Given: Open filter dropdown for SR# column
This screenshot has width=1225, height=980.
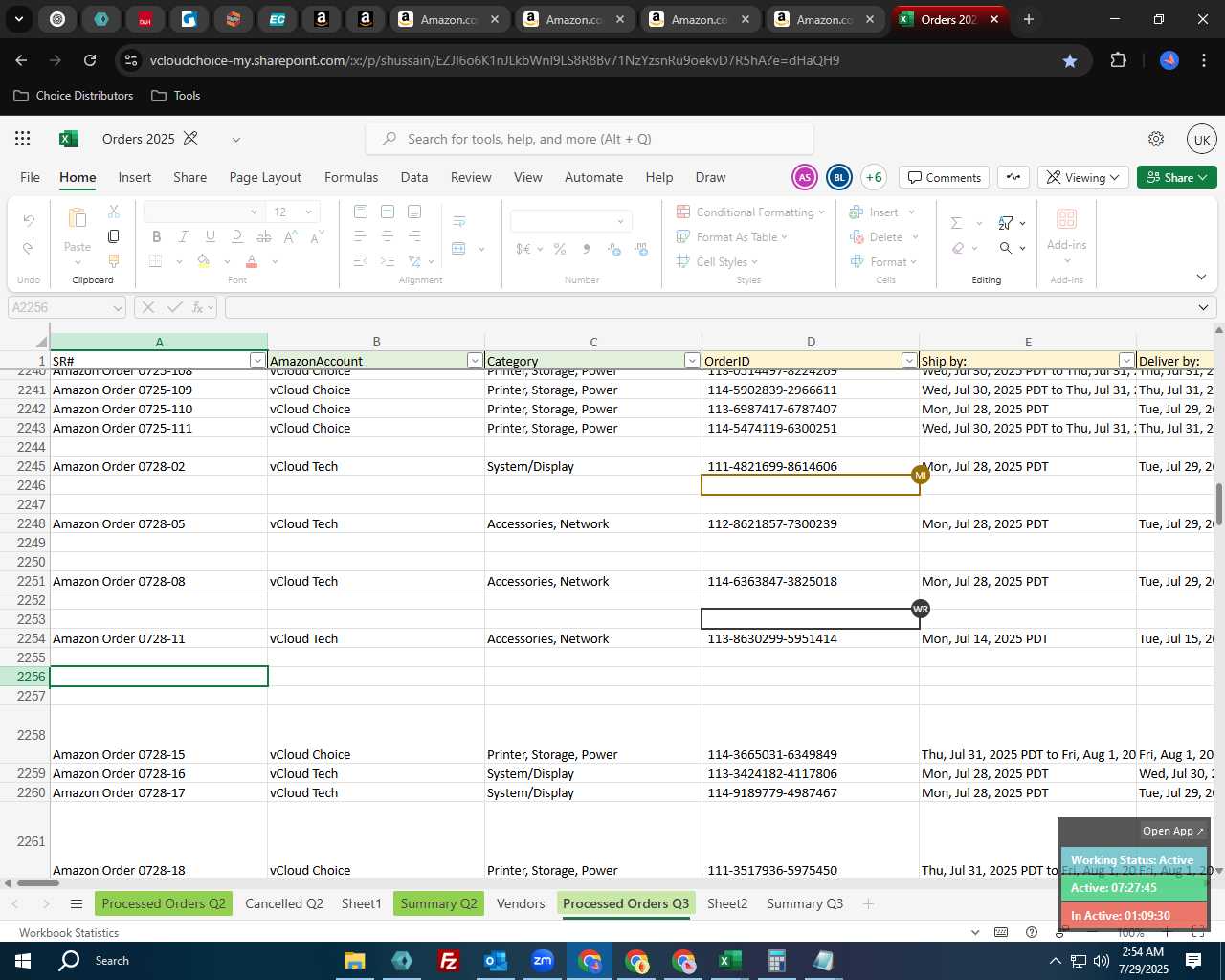Looking at the screenshot, I should point(256,361).
